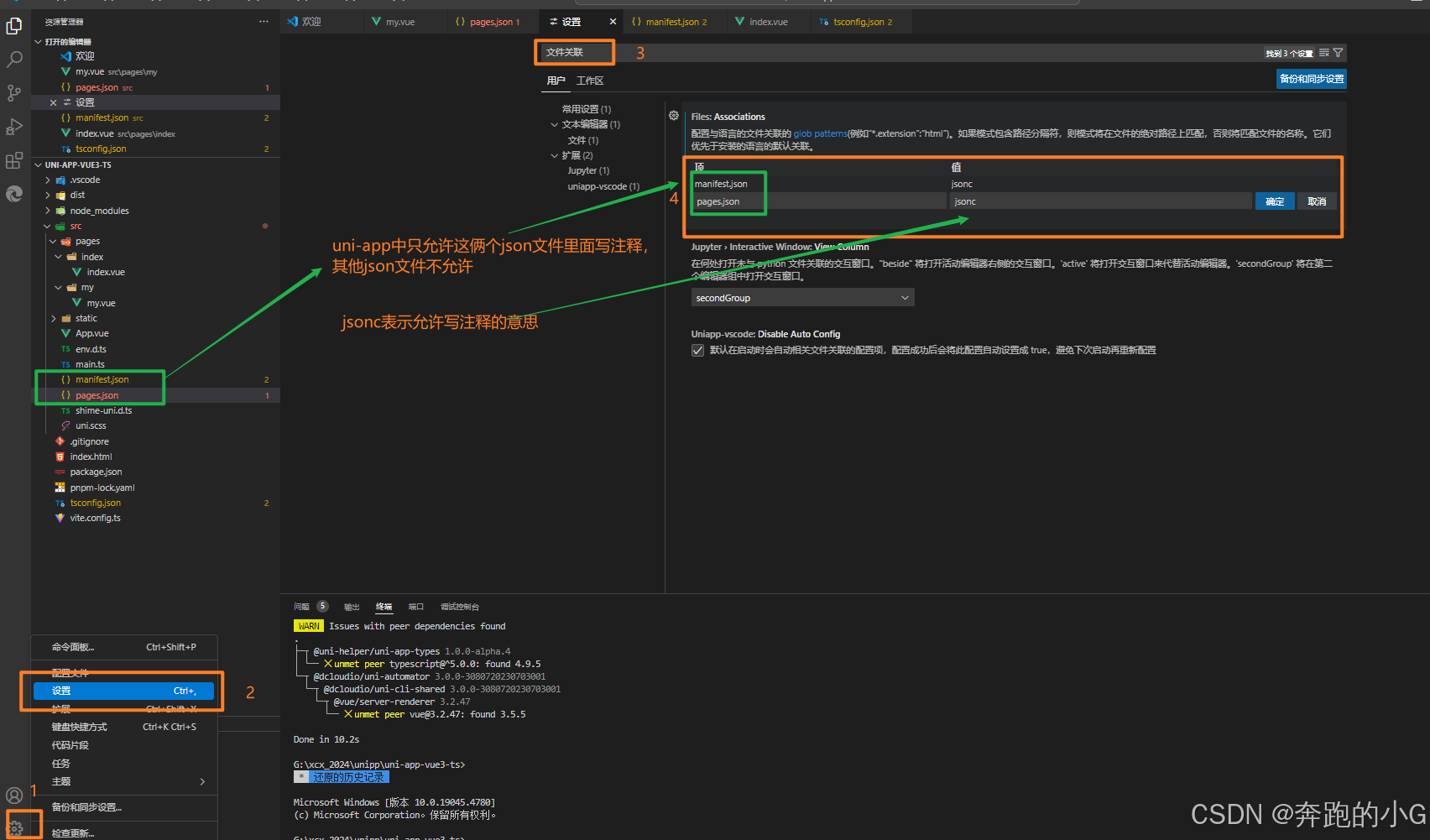Switch to the 问题 panel tab
Viewport: 1430px width, 840px height.
301,607
